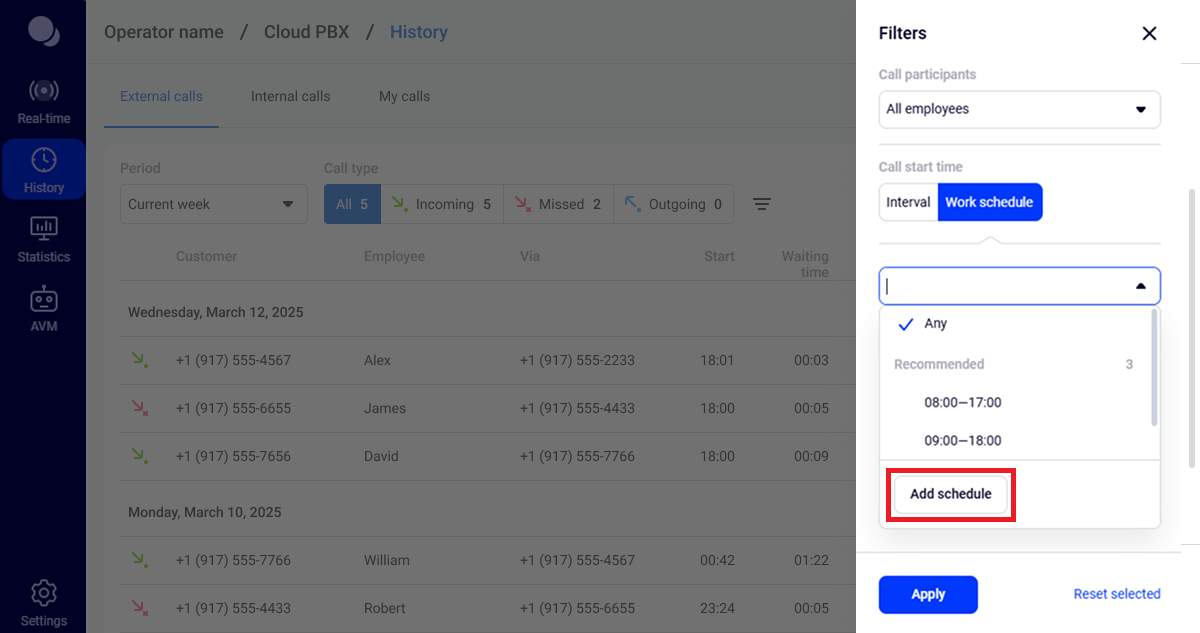Viewport: 1200px width, 633px height.
Task: Switch to Internal calls tab
Action: pos(290,96)
